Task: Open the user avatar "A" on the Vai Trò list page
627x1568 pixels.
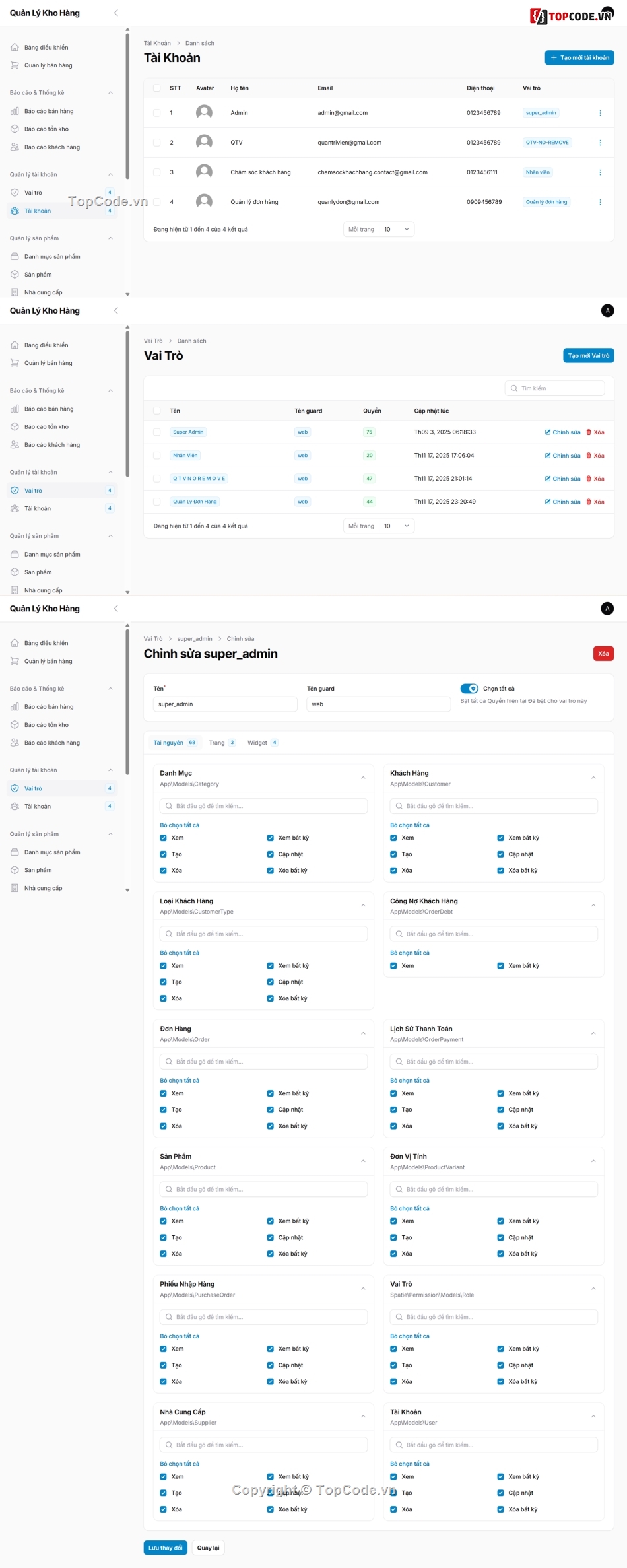Action: point(608,310)
